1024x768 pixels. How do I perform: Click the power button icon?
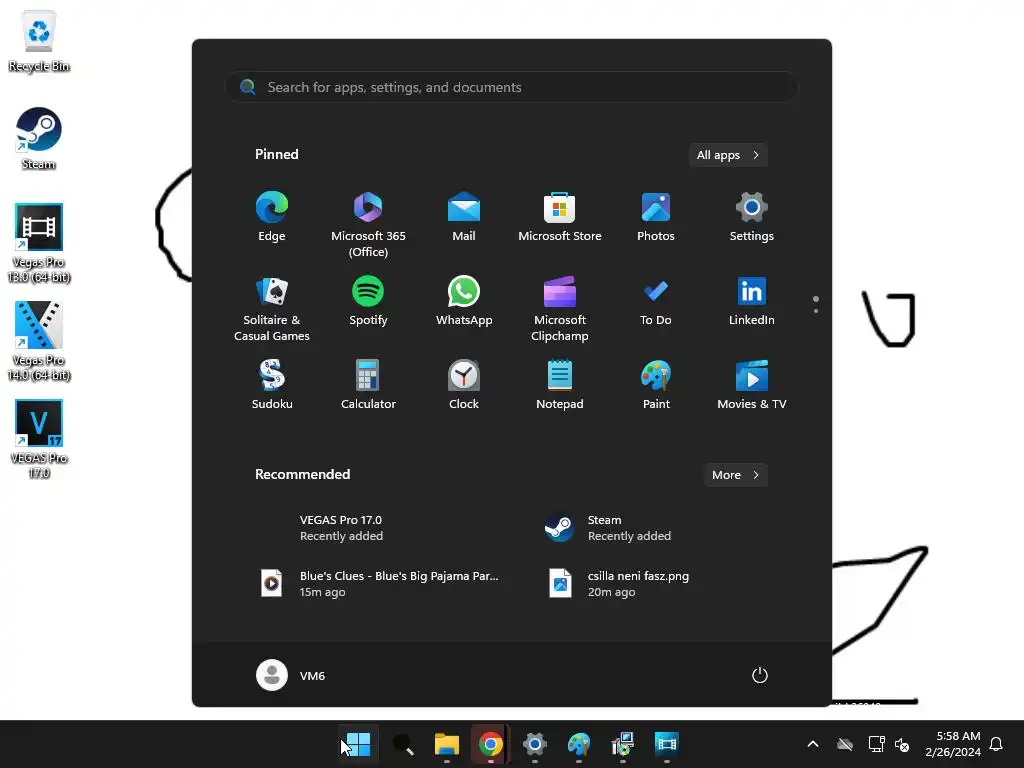coord(760,675)
